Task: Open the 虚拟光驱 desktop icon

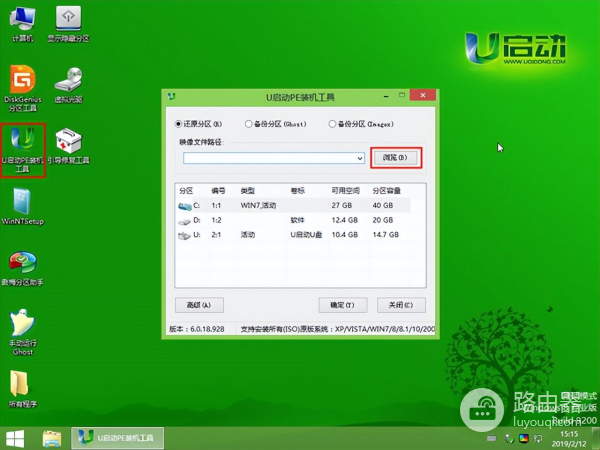Action: (68, 85)
